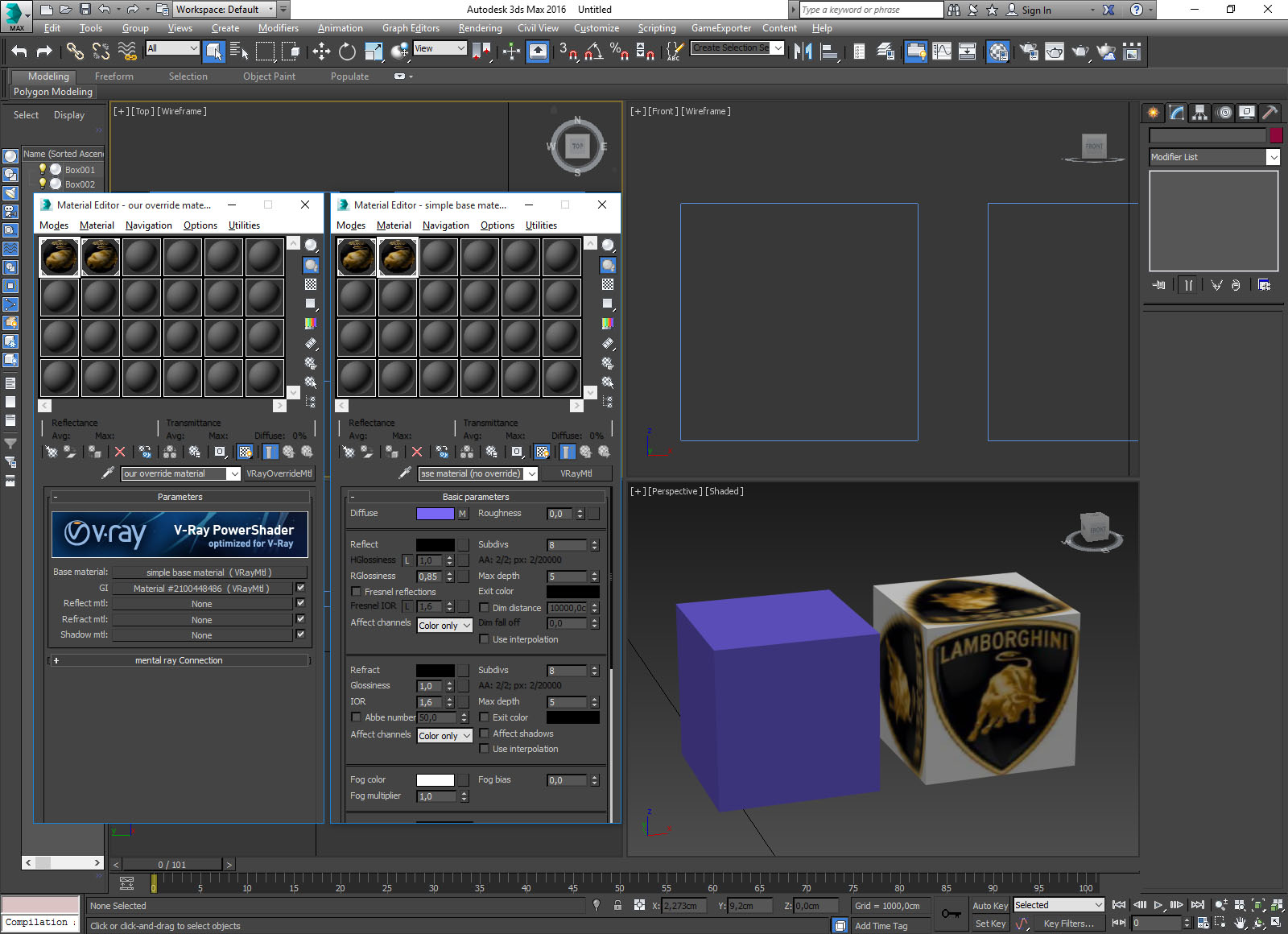The width and height of the screenshot is (1288, 934).
Task: Activate the Select Object tool
Action: coord(213,52)
